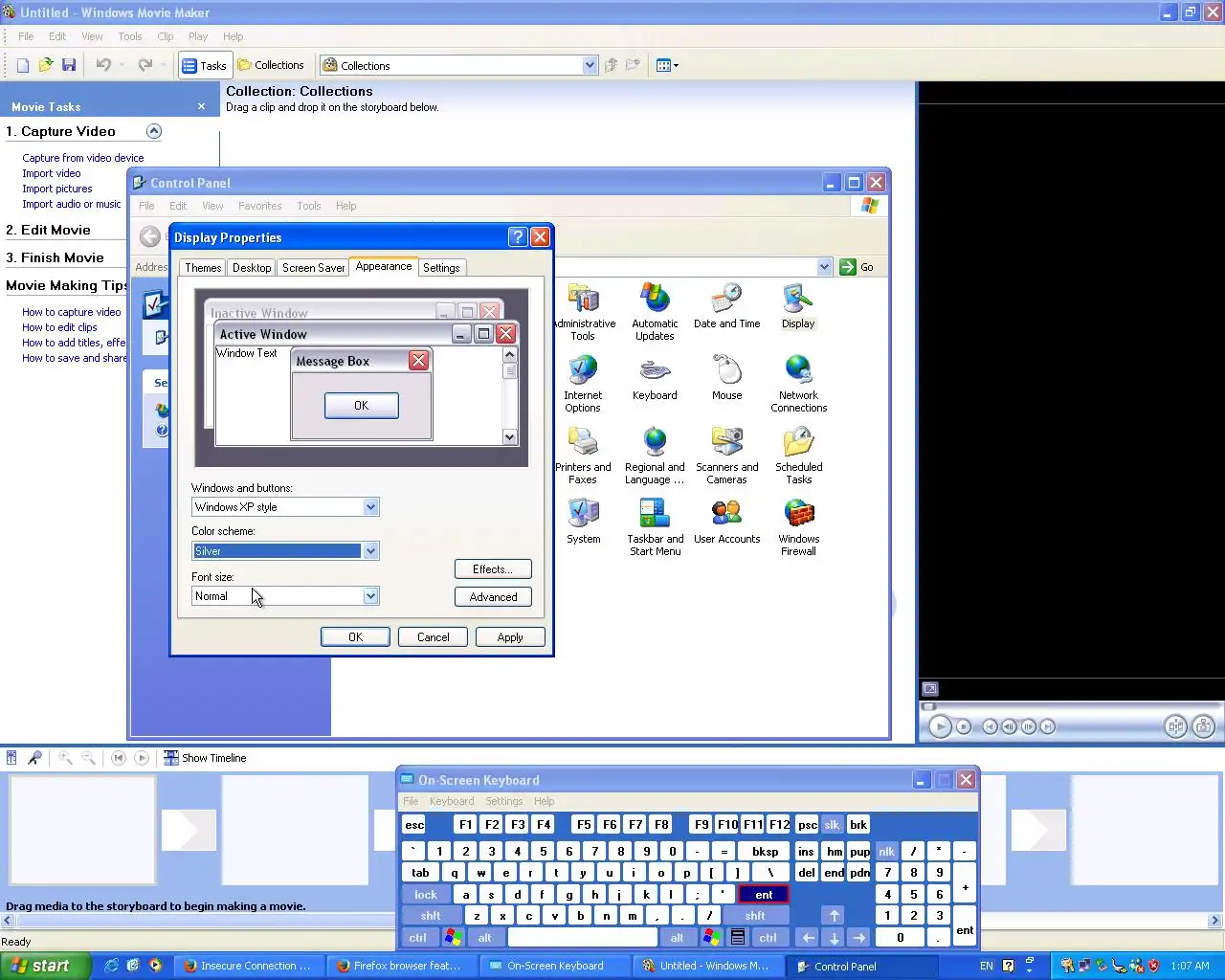The image size is (1225, 980).
Task: Open the Play menu in Movie Maker
Action: (x=198, y=36)
